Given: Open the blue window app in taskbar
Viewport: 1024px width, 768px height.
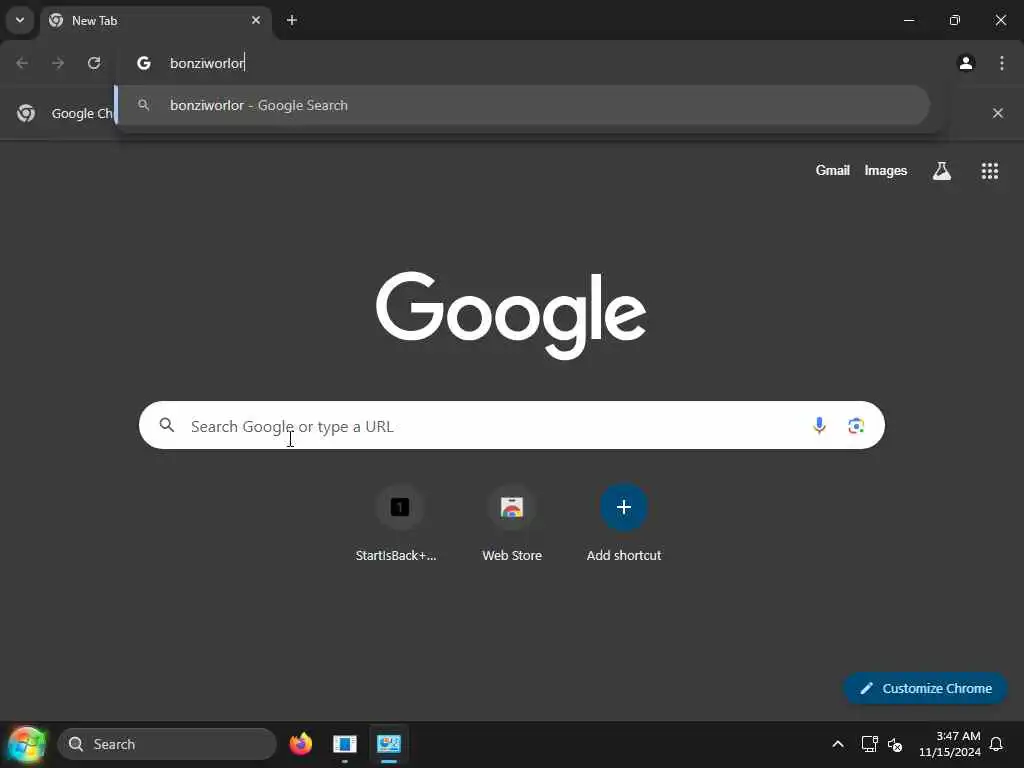Looking at the screenshot, I should point(345,744).
